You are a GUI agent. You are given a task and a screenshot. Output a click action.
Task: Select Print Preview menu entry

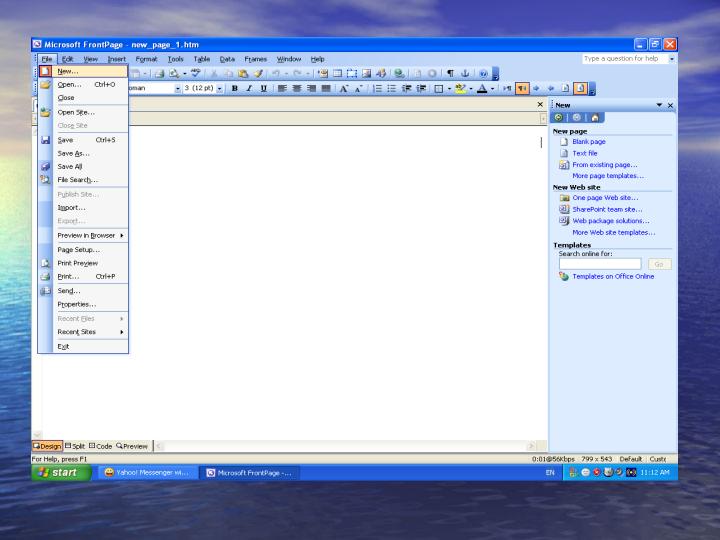pos(83,263)
